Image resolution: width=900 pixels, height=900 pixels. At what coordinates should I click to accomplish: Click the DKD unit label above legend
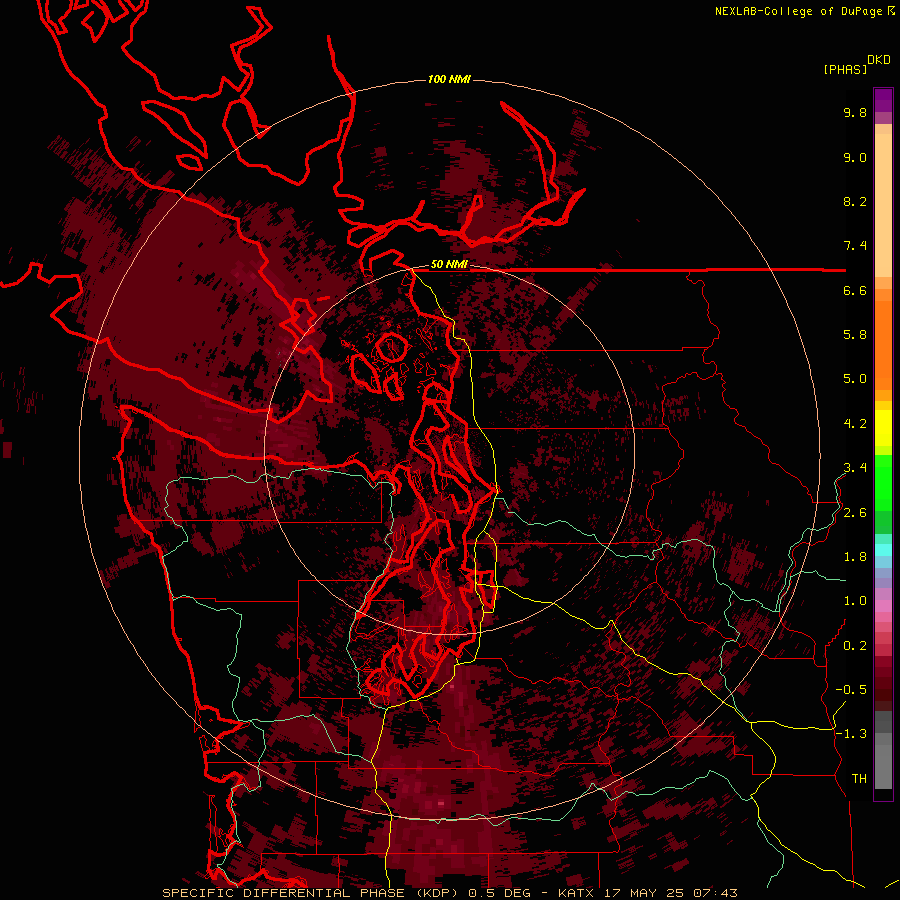click(879, 60)
